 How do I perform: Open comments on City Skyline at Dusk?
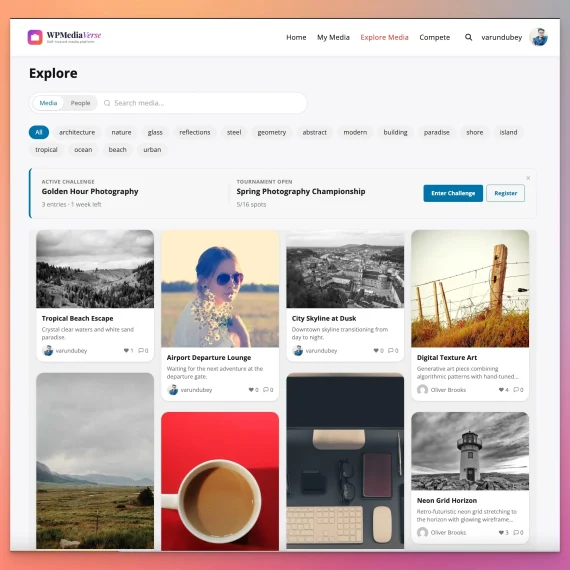(391, 350)
